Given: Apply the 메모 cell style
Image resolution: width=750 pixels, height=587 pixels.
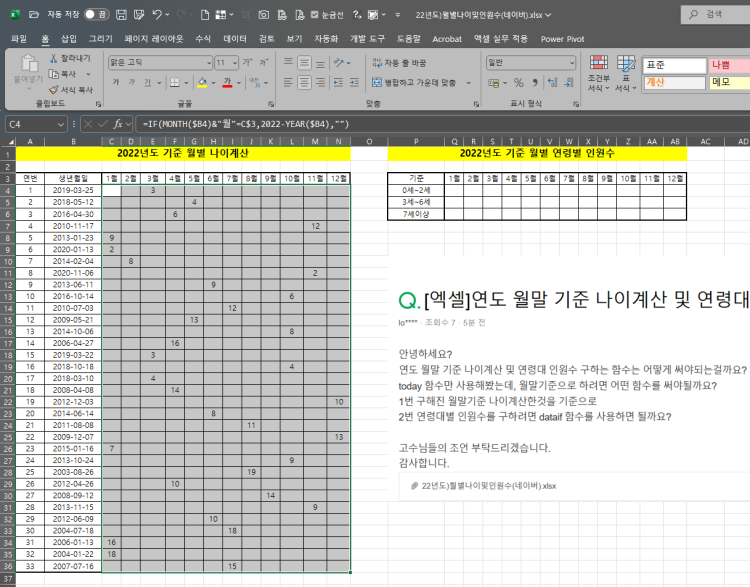Looking at the screenshot, I should pyautogui.click(x=729, y=82).
